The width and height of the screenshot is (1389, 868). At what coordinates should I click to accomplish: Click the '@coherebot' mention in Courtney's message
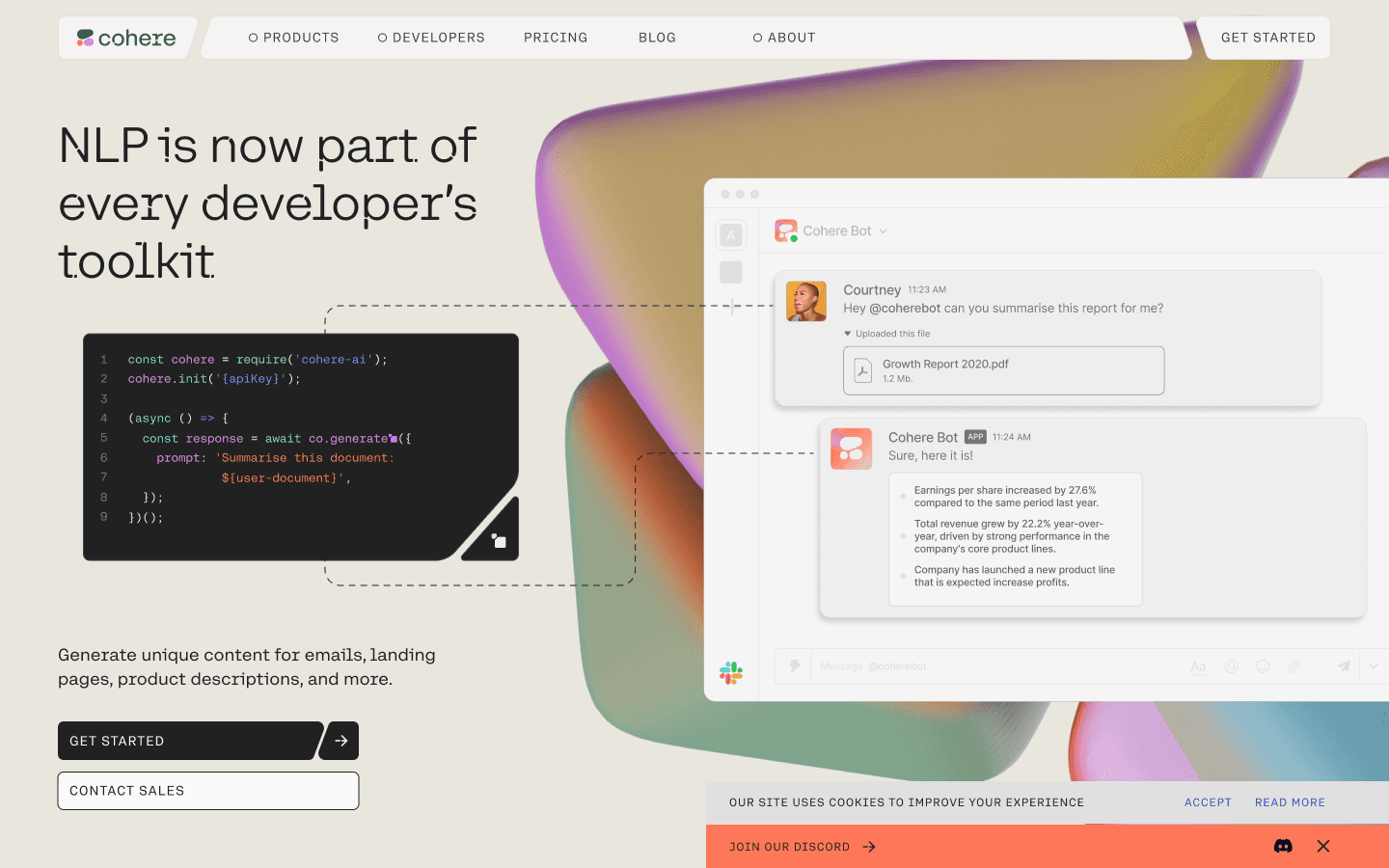[x=905, y=309]
